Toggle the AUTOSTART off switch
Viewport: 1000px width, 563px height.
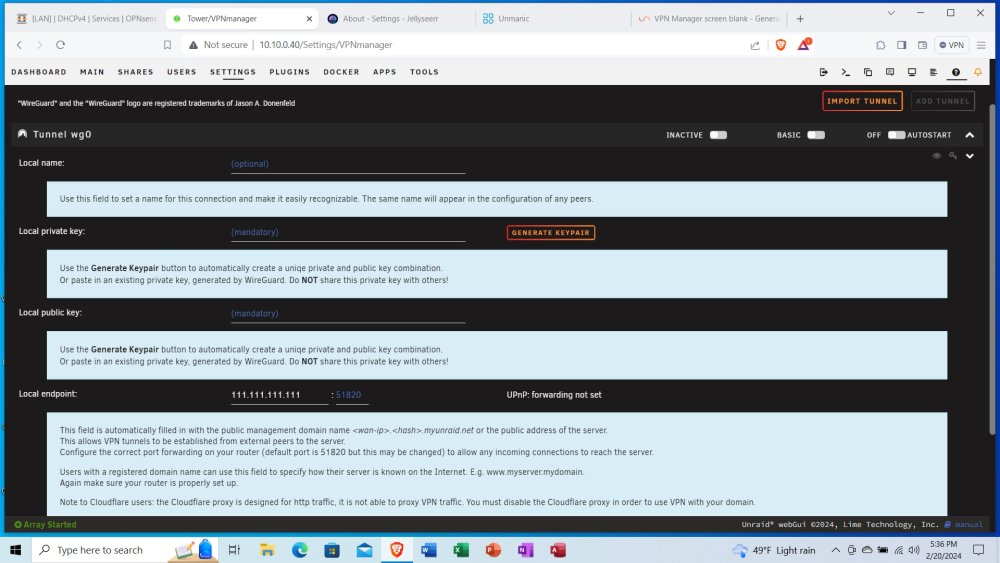[896, 135]
